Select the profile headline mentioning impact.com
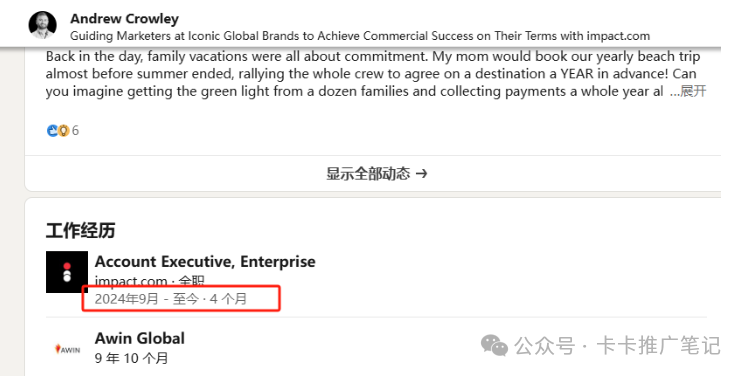 pos(360,36)
